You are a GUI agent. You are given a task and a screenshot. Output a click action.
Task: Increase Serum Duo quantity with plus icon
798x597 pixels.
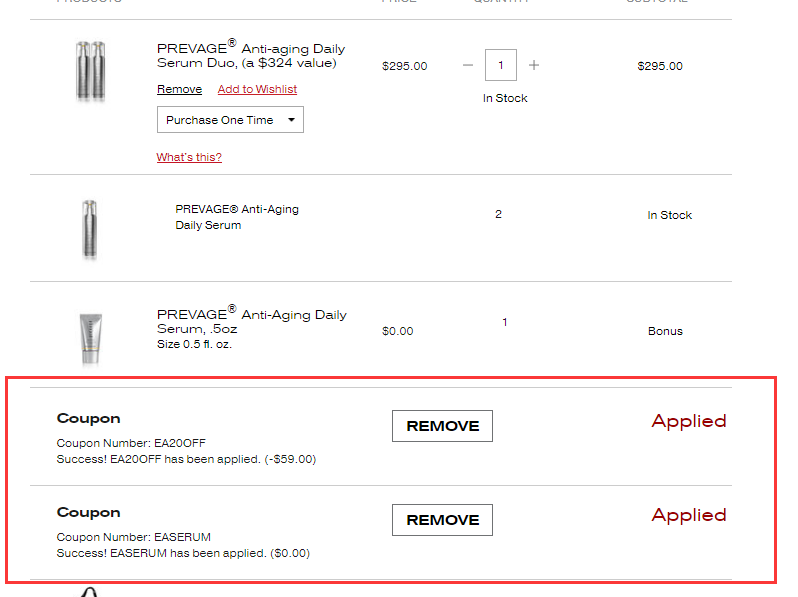click(533, 65)
